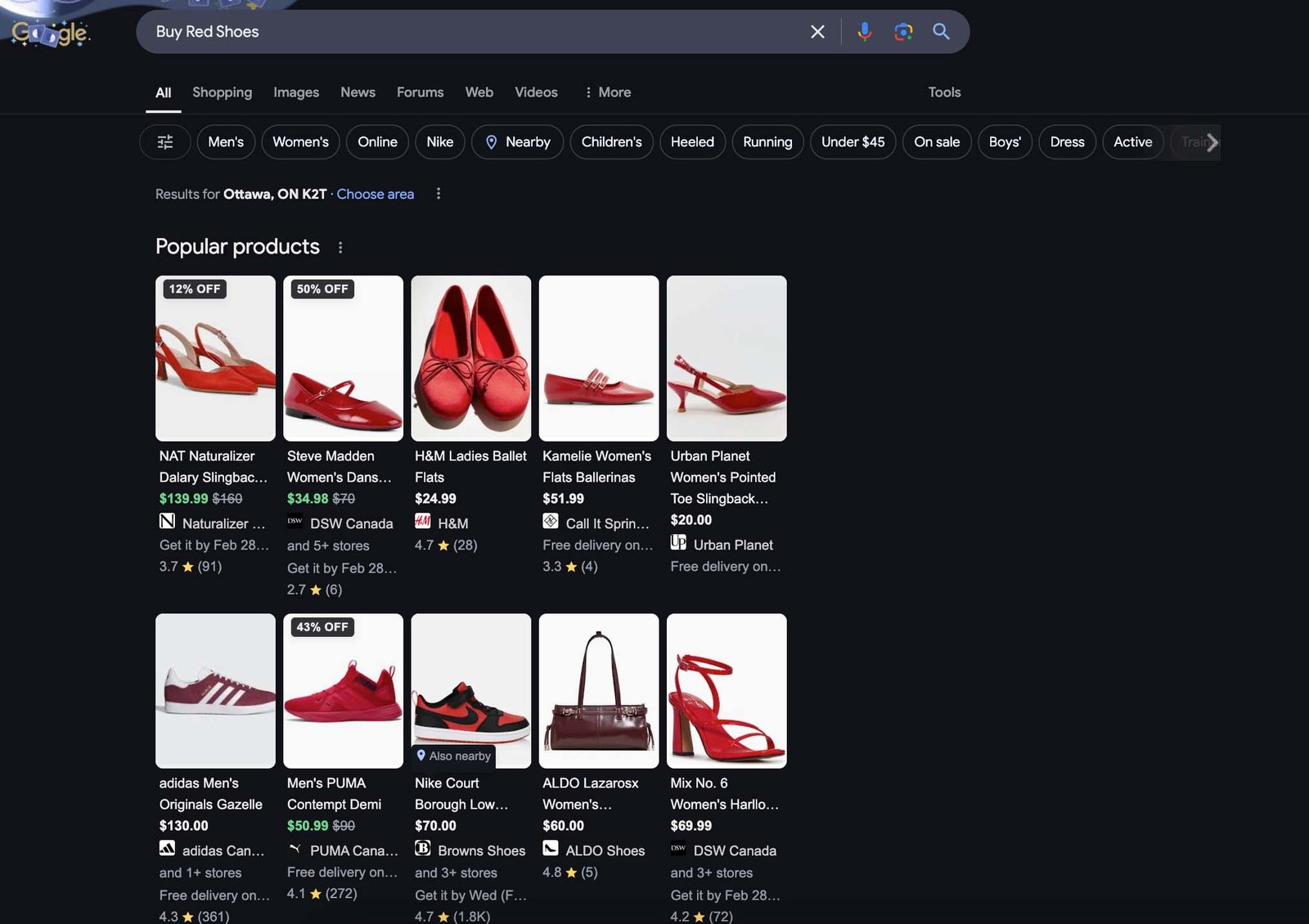Click the adidas Canada store logo icon
The height and width of the screenshot is (924, 1309).
pos(167,849)
